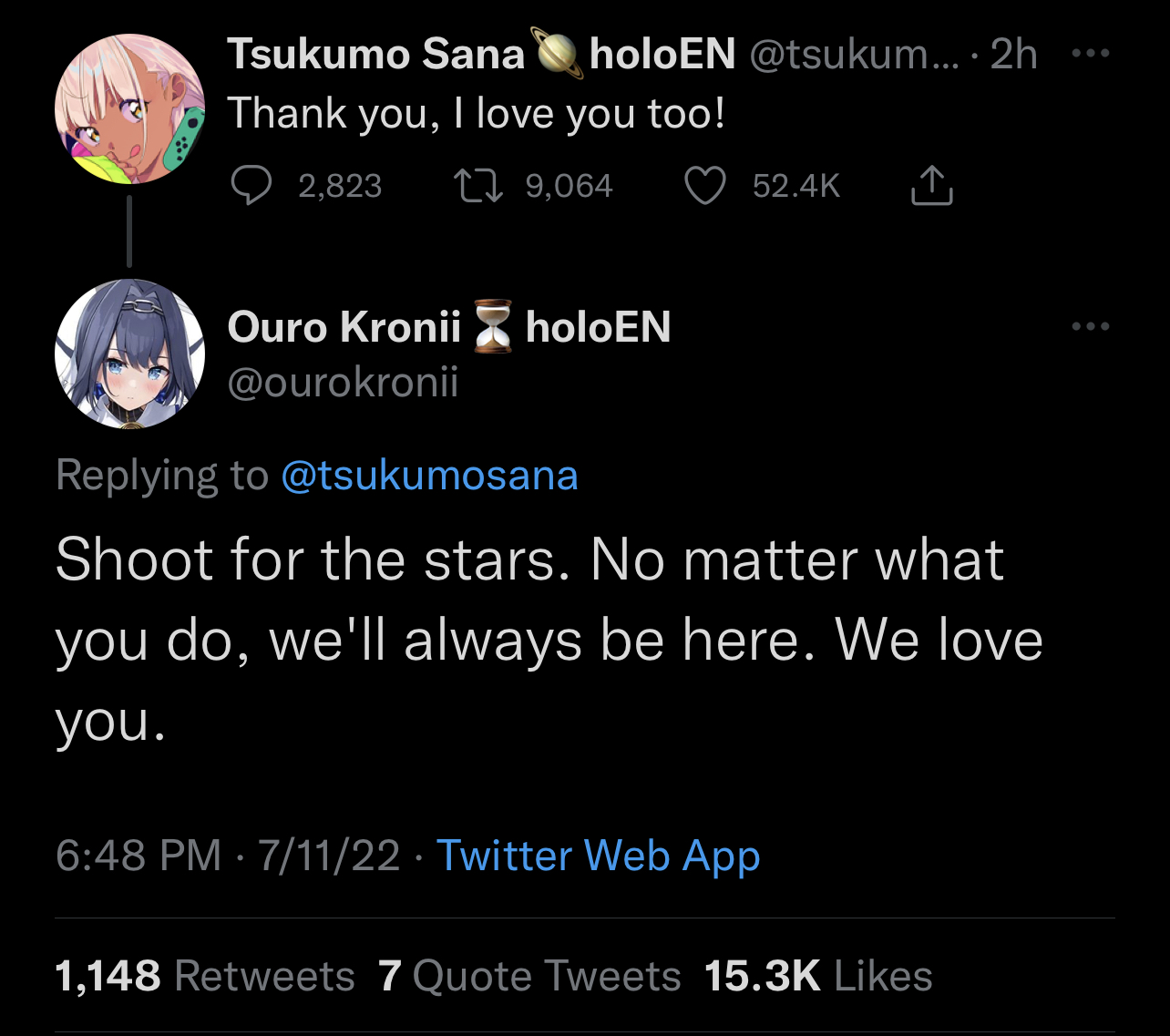Screen dimensions: 1170x1036
Task: Click the Twitter Web App link
Action: click(599, 856)
